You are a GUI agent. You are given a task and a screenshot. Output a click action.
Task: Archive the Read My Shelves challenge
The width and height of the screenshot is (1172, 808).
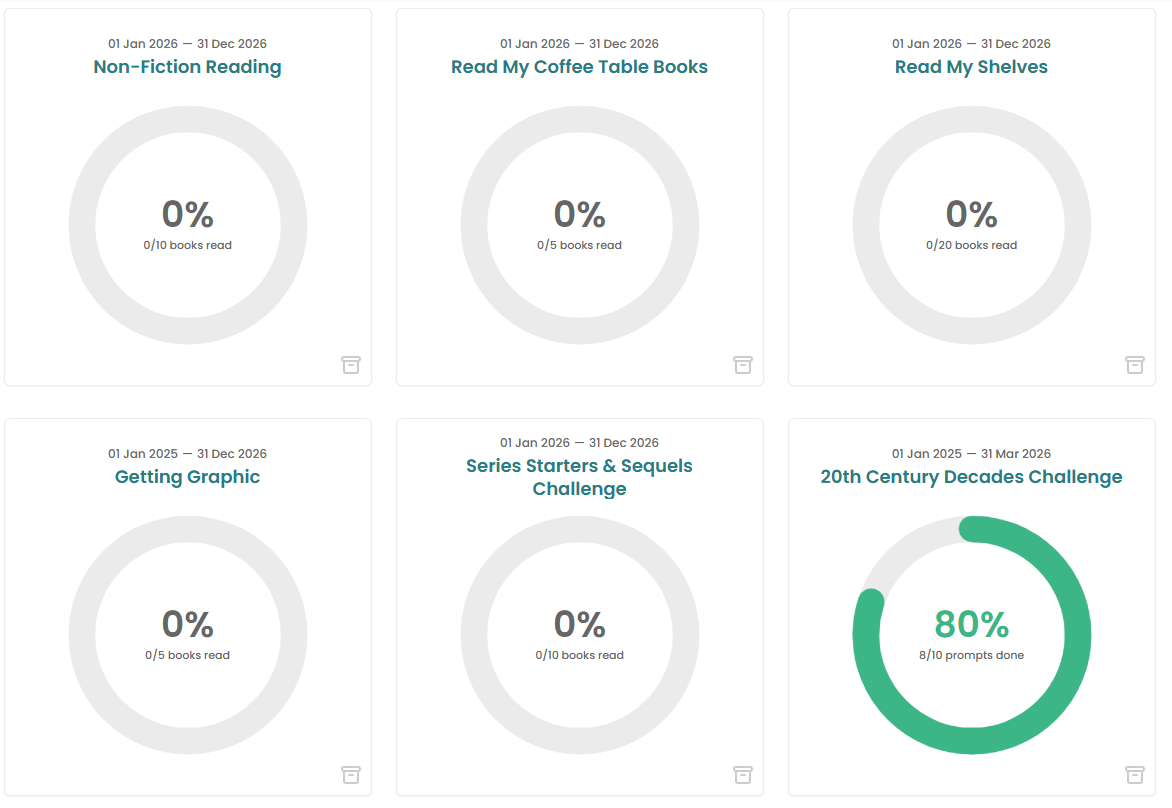pyautogui.click(x=1135, y=365)
